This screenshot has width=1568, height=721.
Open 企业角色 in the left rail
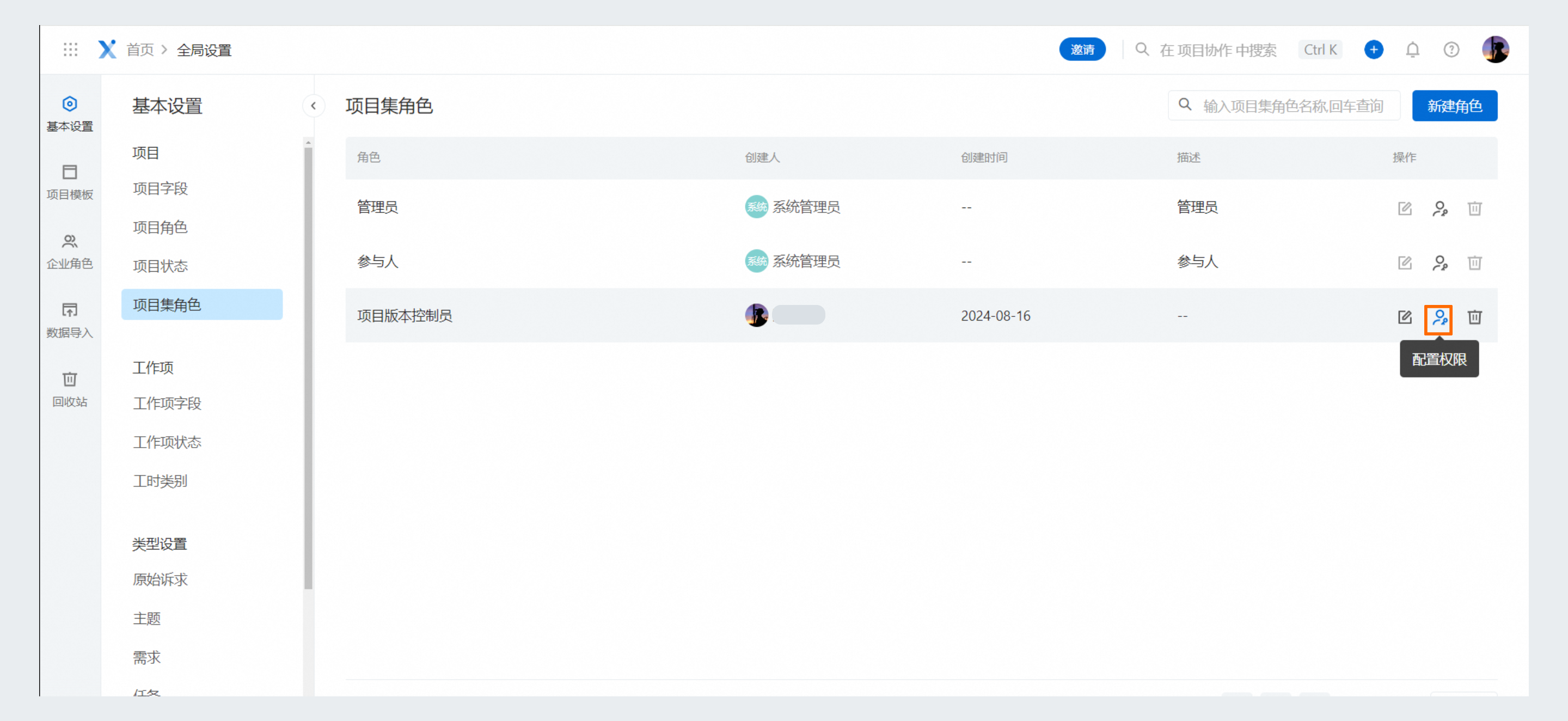70,252
